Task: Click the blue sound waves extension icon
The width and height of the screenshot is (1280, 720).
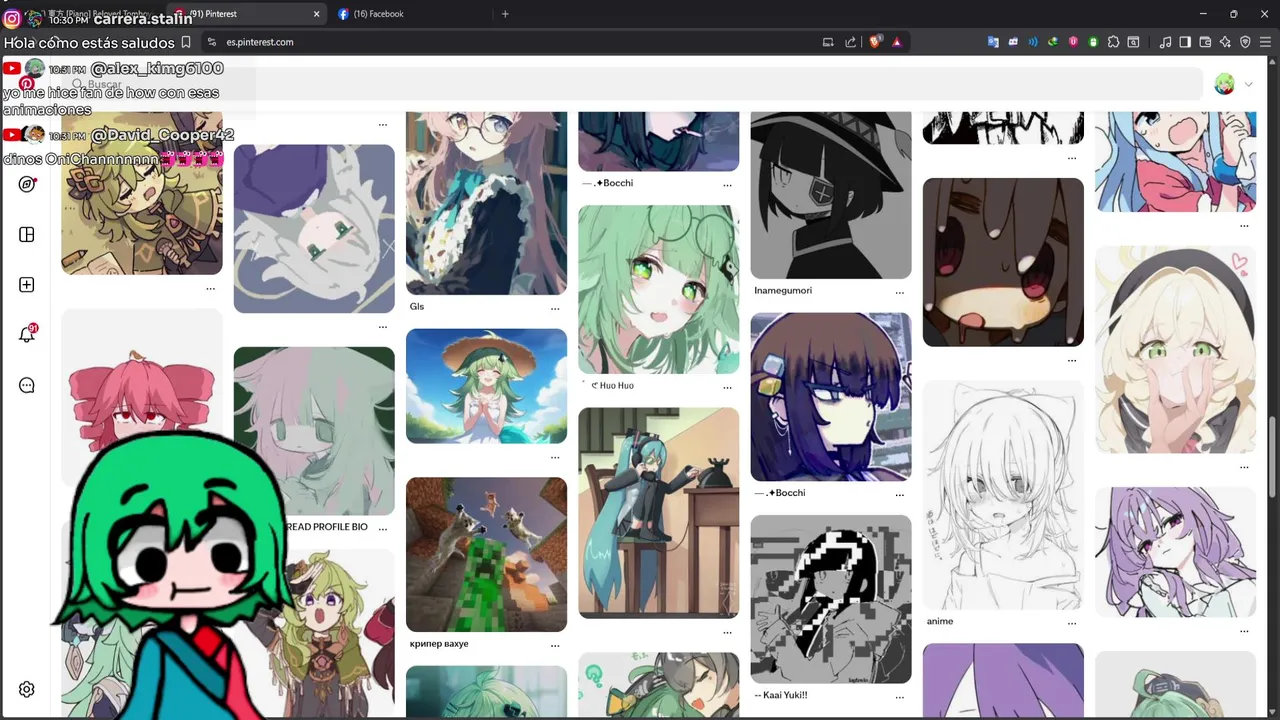Action: pyautogui.click(x=1033, y=42)
